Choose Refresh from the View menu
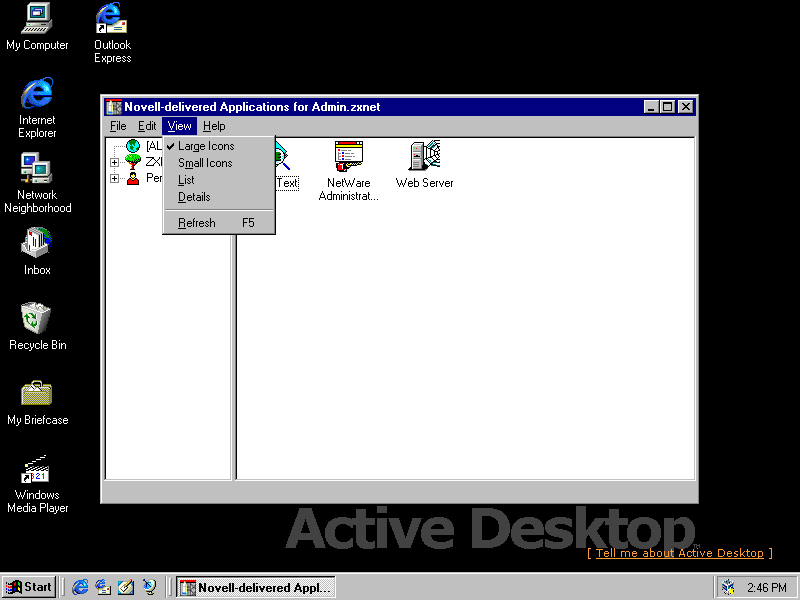Screen dimensions: 800x600 pos(219,223)
